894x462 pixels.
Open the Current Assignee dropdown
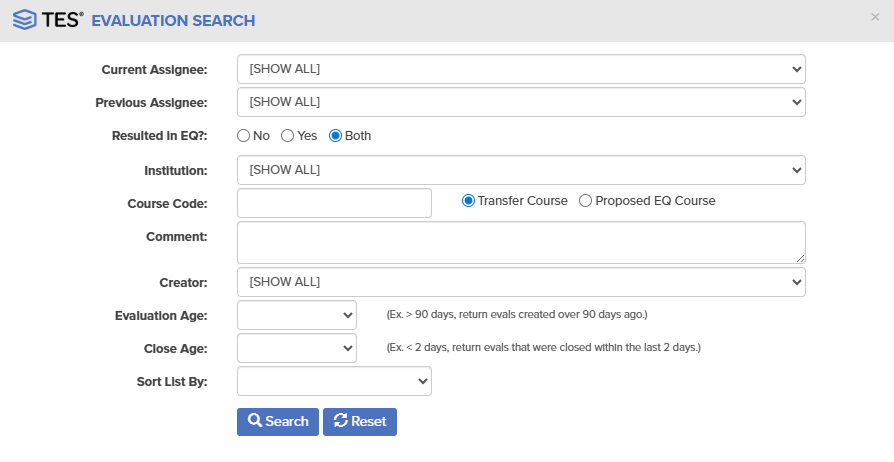coord(521,69)
